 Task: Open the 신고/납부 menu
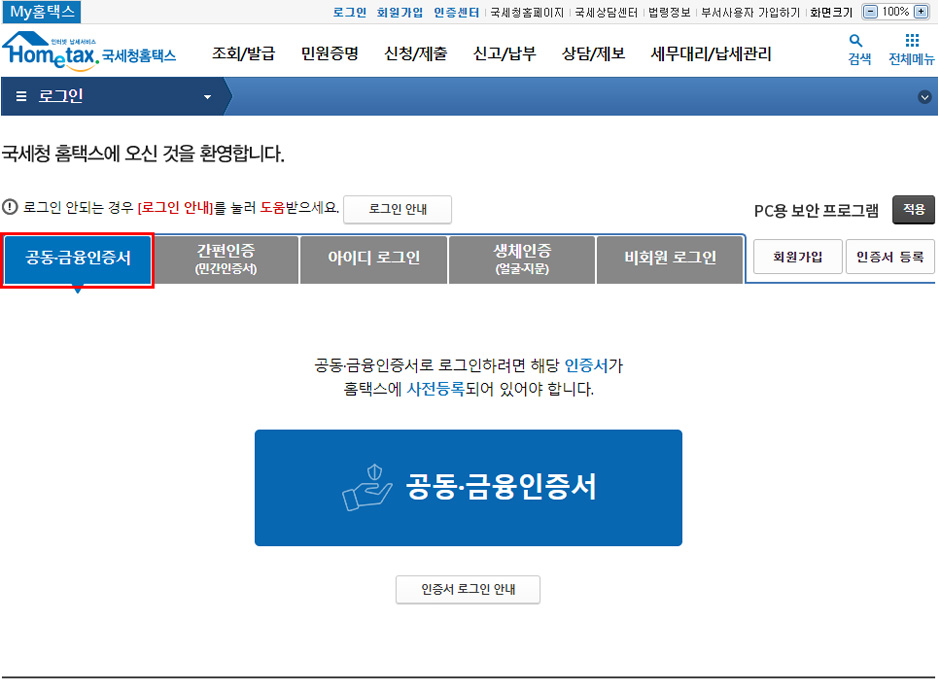(504, 54)
